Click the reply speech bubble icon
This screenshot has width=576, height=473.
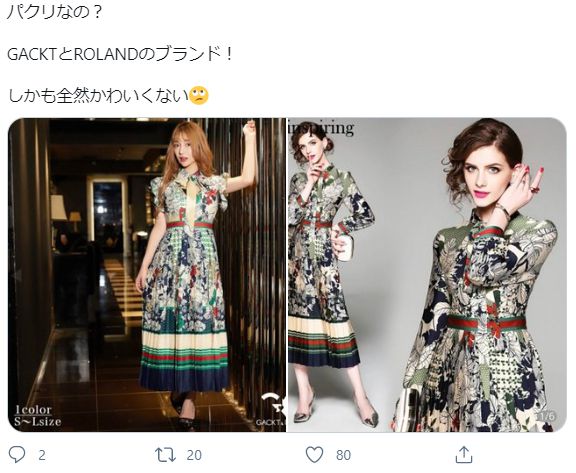pos(17,455)
